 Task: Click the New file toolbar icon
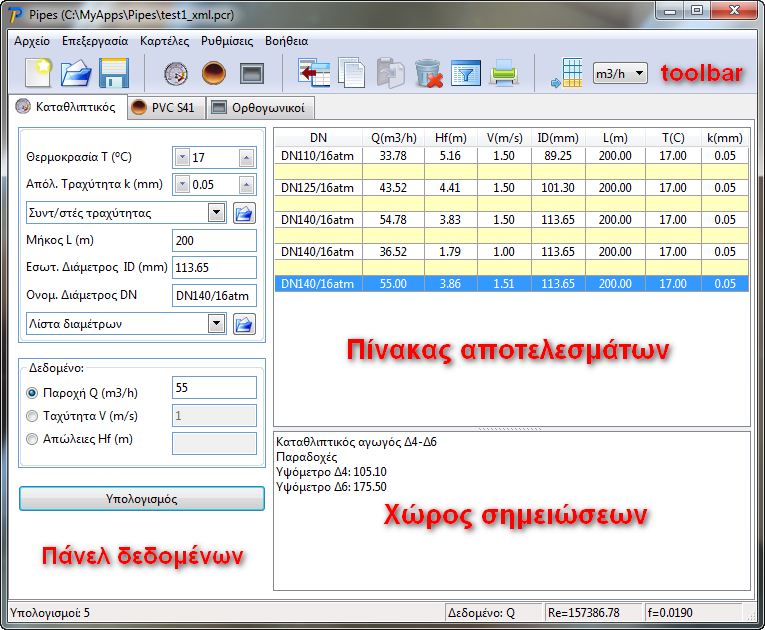pyautogui.click(x=39, y=73)
